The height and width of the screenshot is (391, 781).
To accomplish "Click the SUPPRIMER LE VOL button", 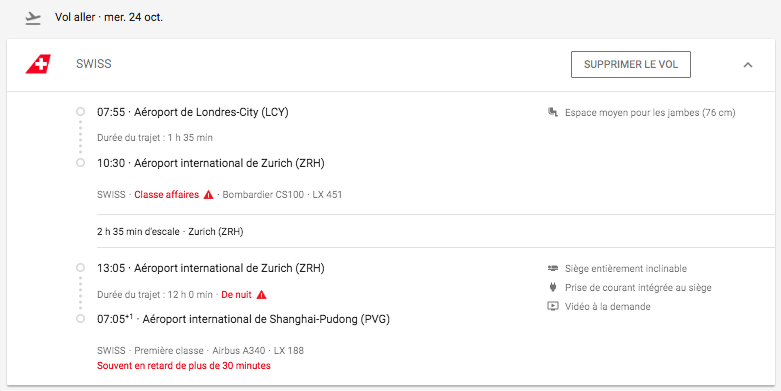I will tap(631, 64).
